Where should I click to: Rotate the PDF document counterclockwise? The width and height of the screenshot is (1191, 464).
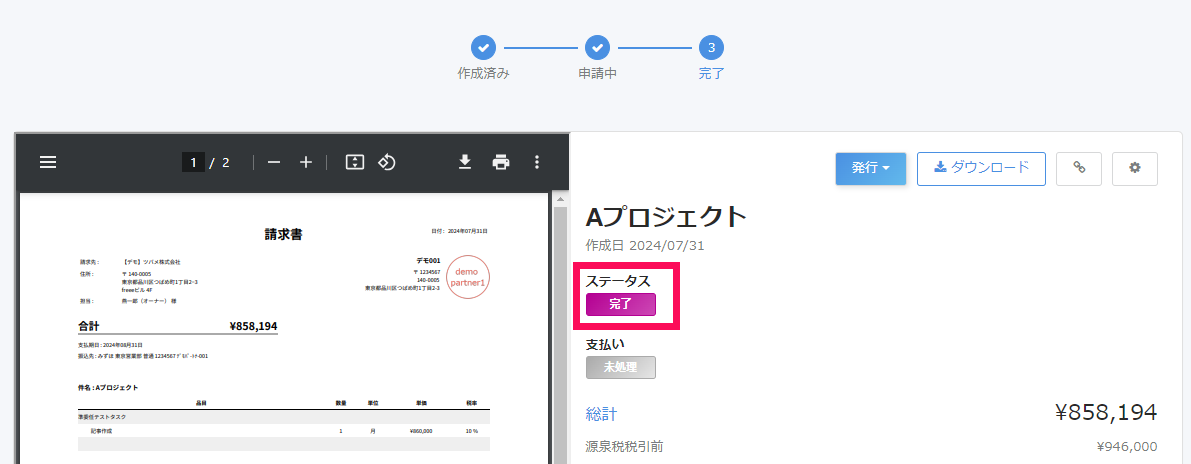pos(387,162)
